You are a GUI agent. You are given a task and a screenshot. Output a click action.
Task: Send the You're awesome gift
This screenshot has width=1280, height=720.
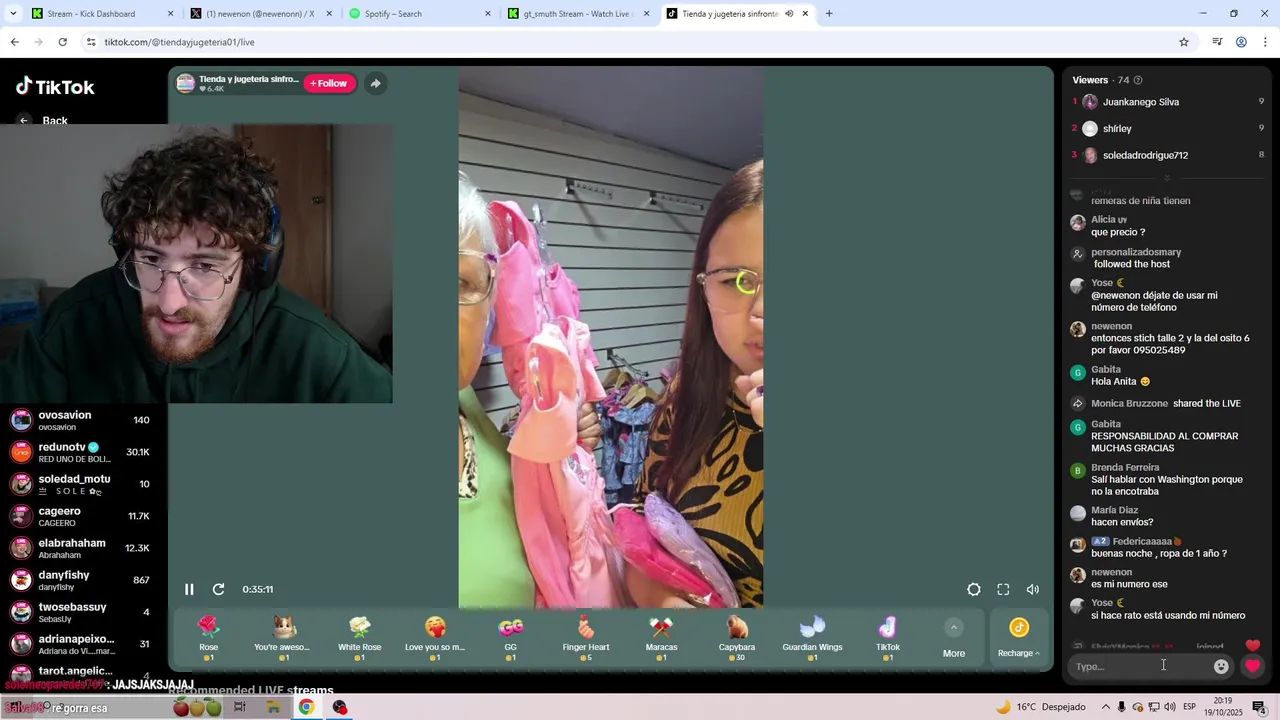(x=284, y=637)
